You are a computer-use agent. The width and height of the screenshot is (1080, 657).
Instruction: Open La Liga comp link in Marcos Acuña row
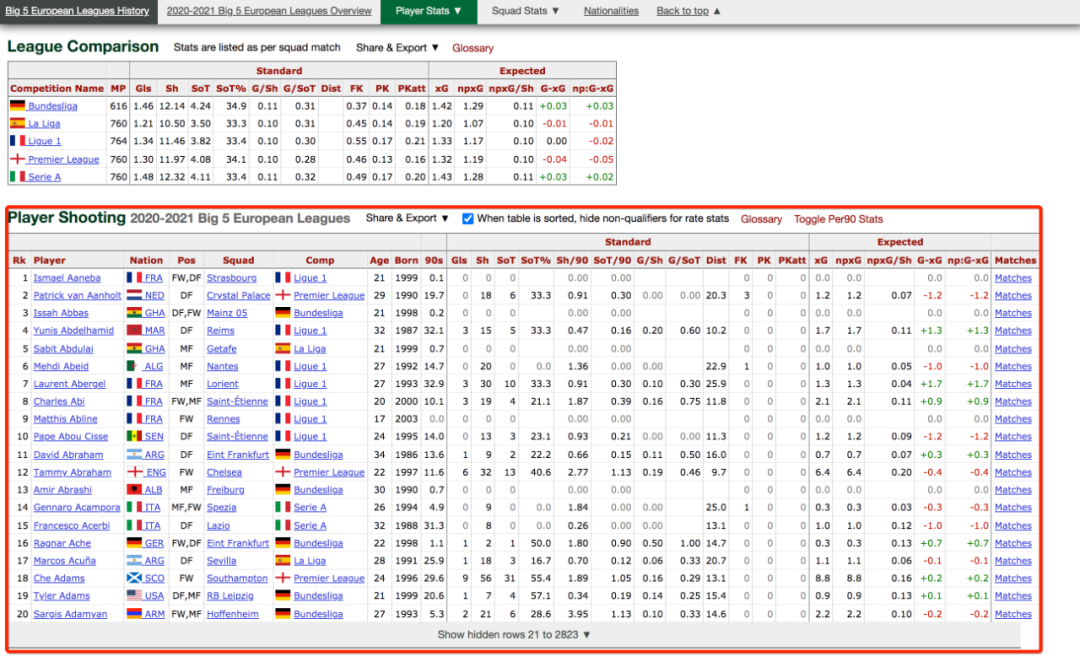[x=310, y=561]
